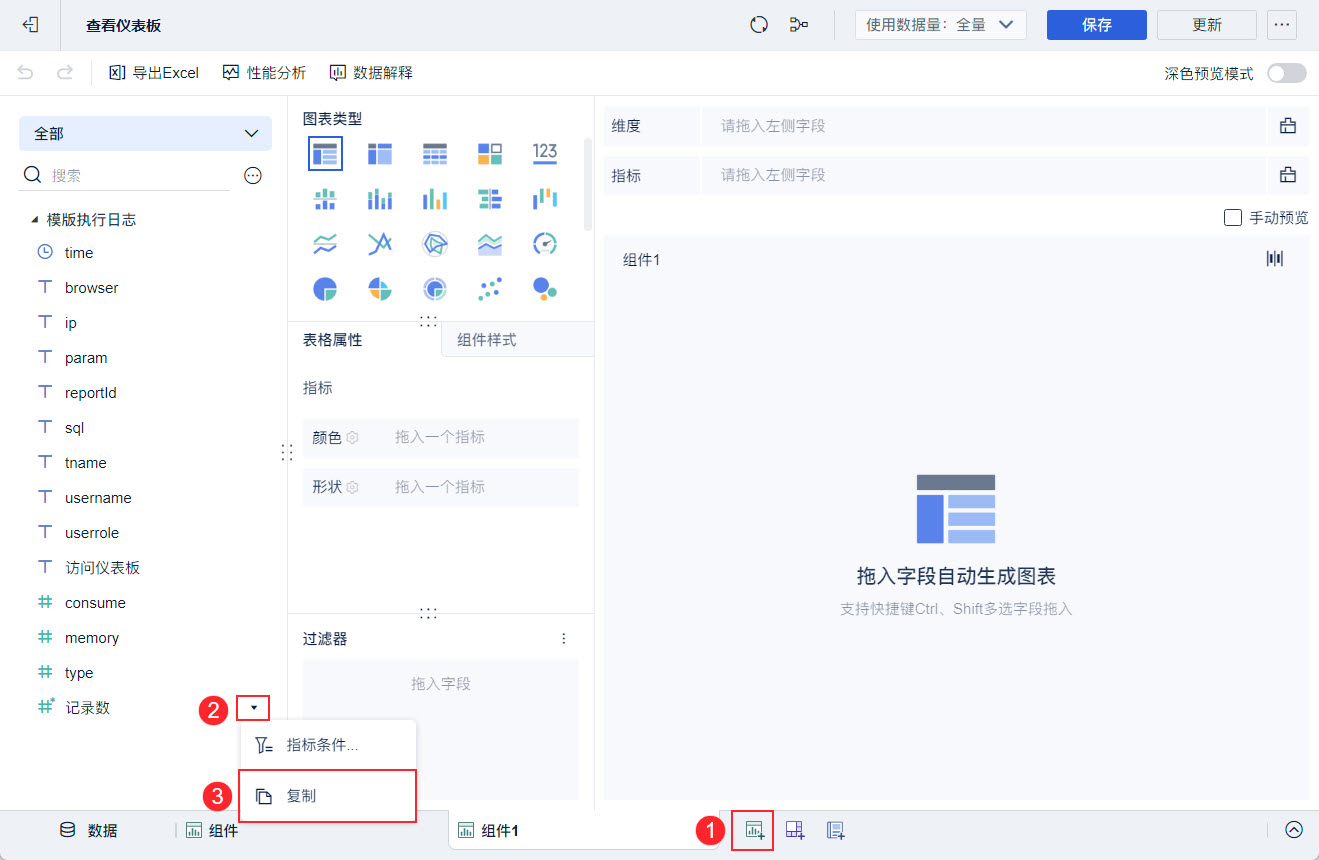Screen dimensions: 1319x860
Task: Click 导出Excel in the toolbar
Action: (x=154, y=73)
